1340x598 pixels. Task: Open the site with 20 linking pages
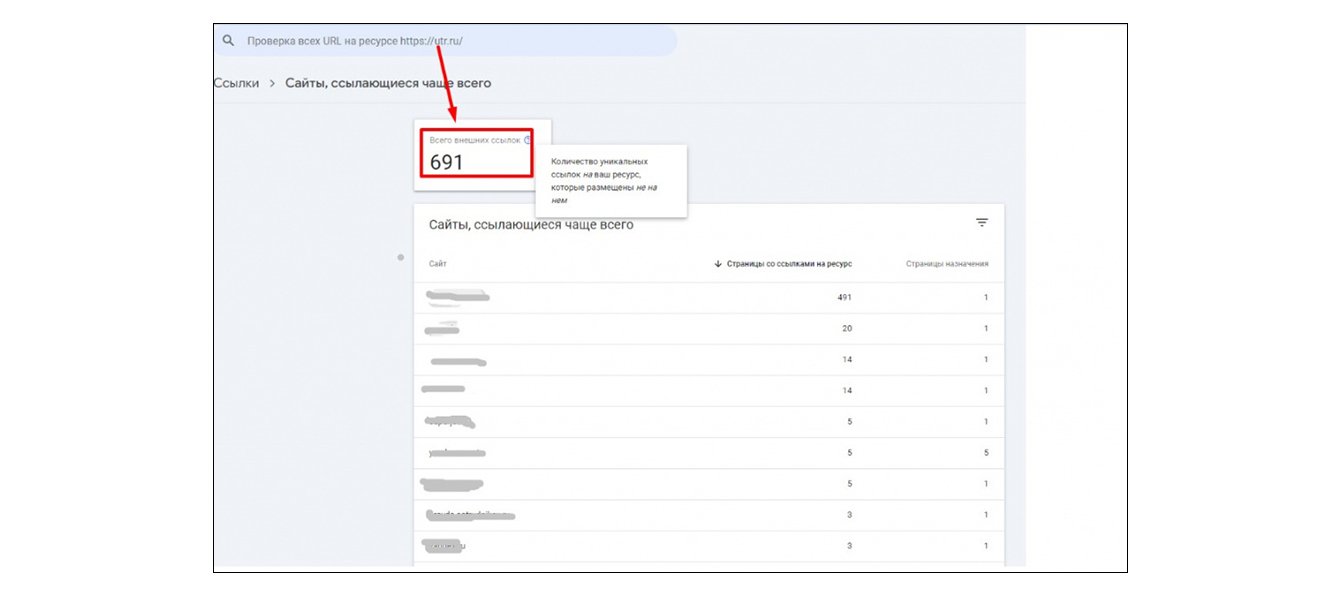click(x=442, y=328)
